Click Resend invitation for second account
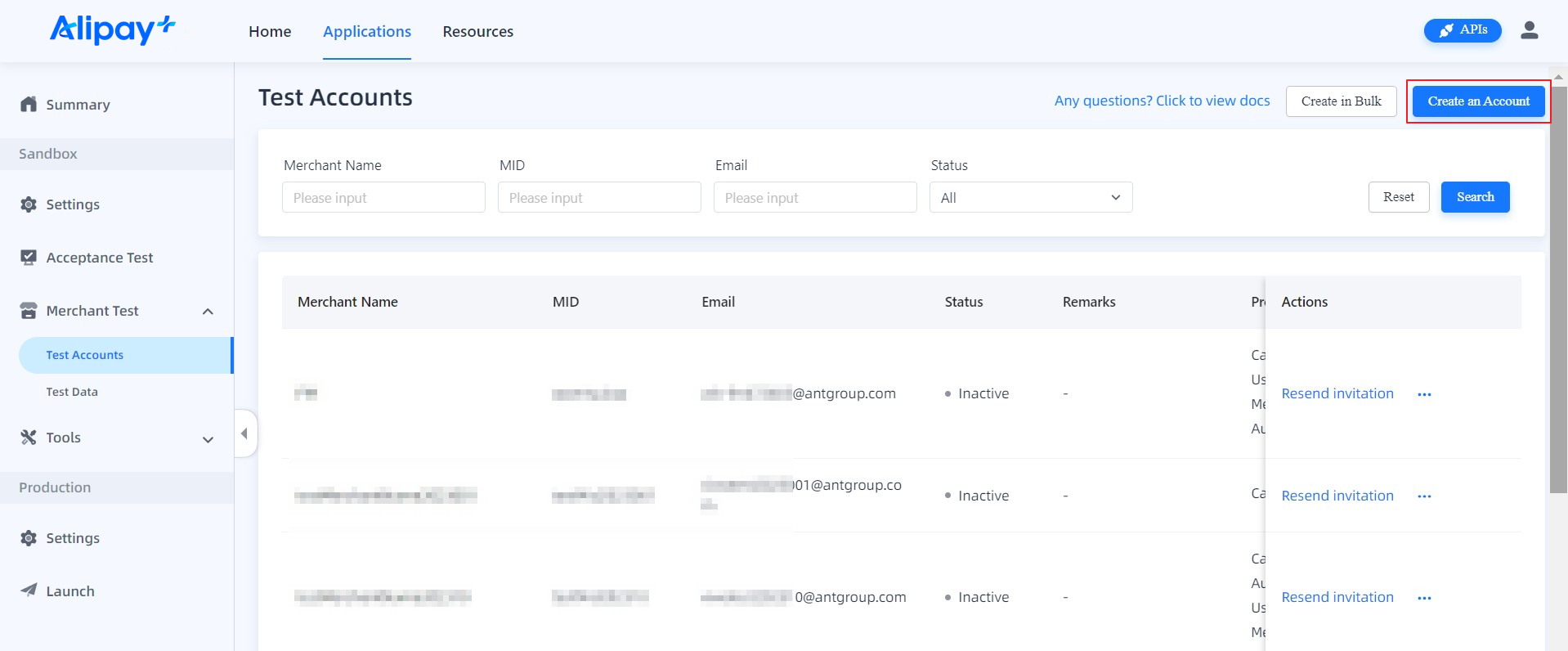This screenshot has width=1568, height=651. 1337,496
